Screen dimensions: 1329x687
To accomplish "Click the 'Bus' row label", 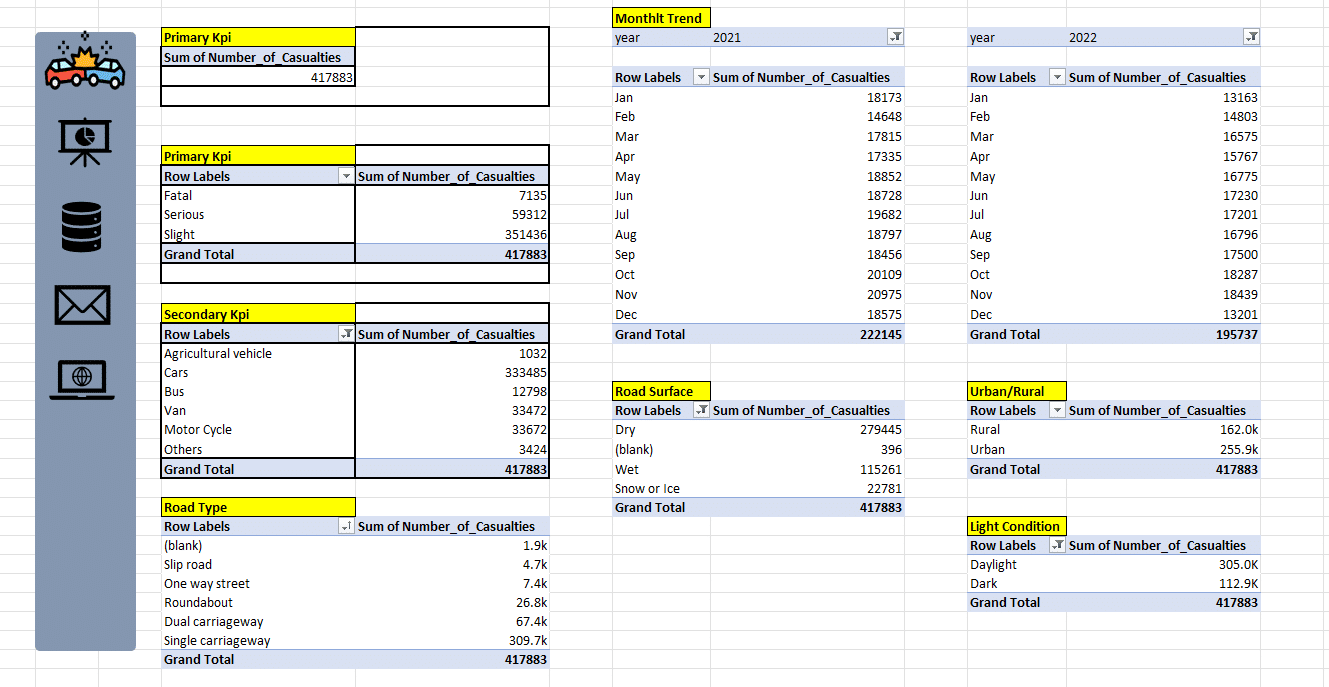I will coord(175,391).
